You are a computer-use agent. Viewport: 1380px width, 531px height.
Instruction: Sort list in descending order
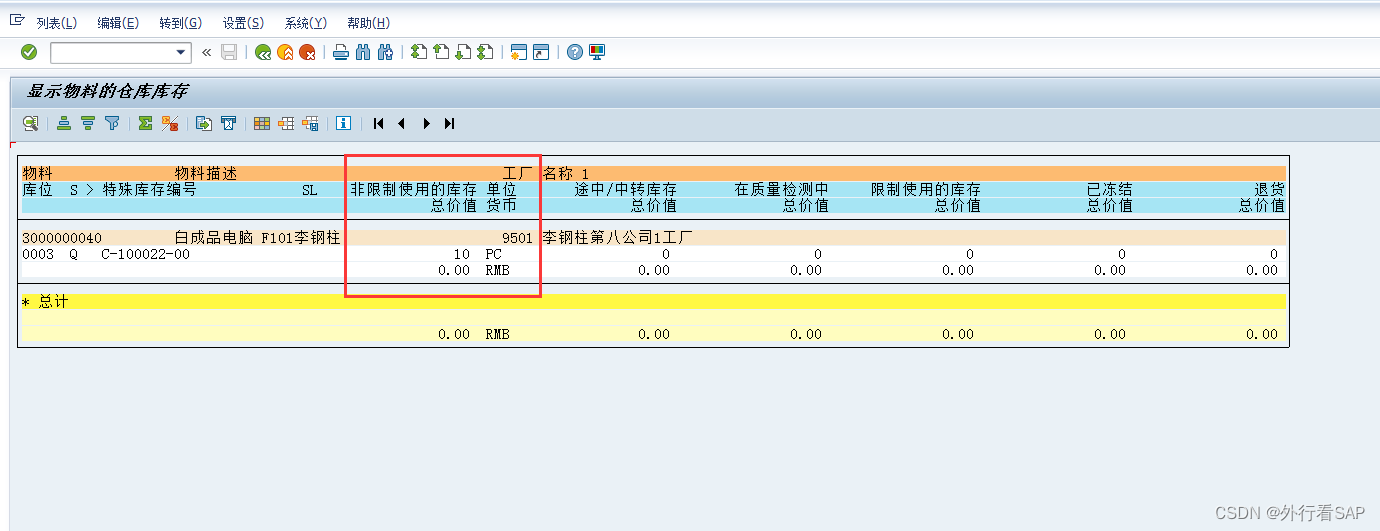click(x=88, y=123)
